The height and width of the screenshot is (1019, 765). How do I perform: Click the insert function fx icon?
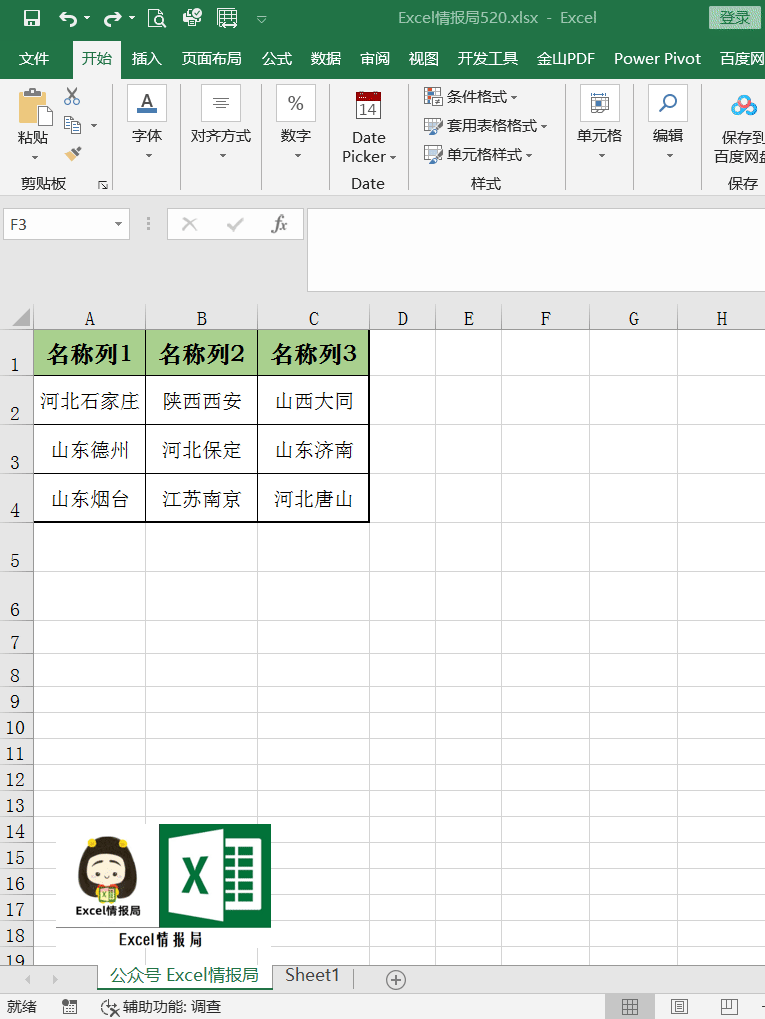coord(279,224)
